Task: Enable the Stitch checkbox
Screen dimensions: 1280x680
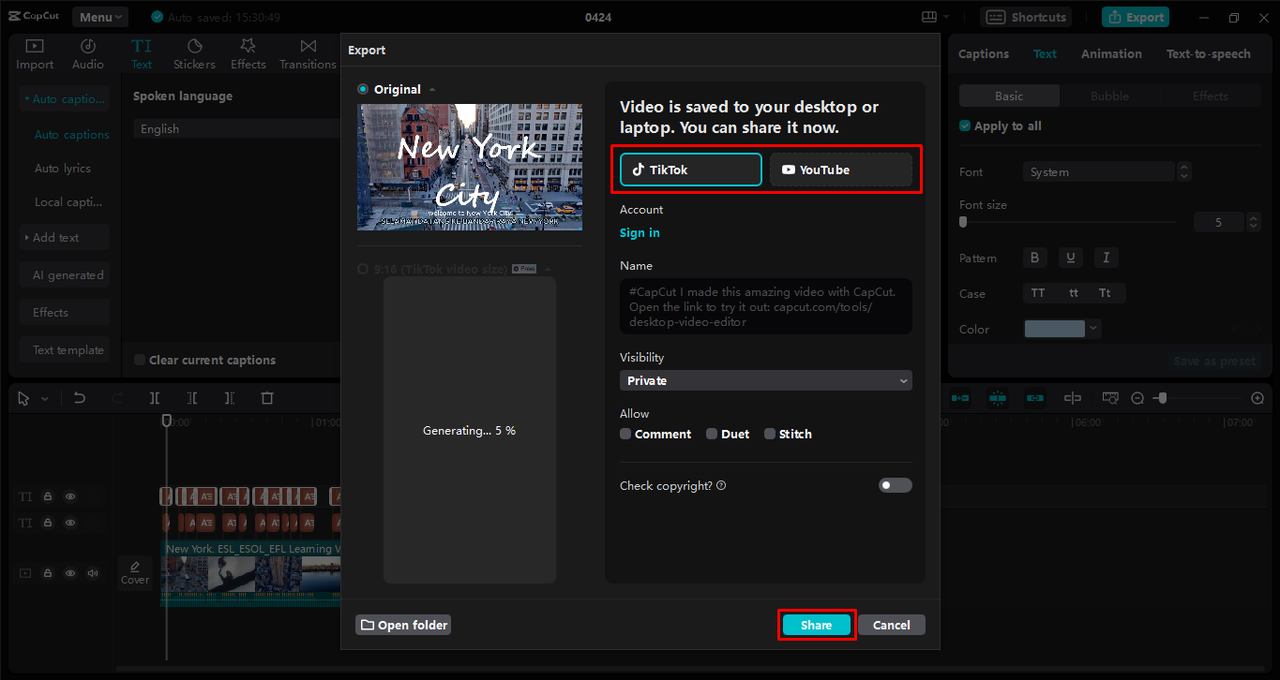Action: (x=769, y=434)
